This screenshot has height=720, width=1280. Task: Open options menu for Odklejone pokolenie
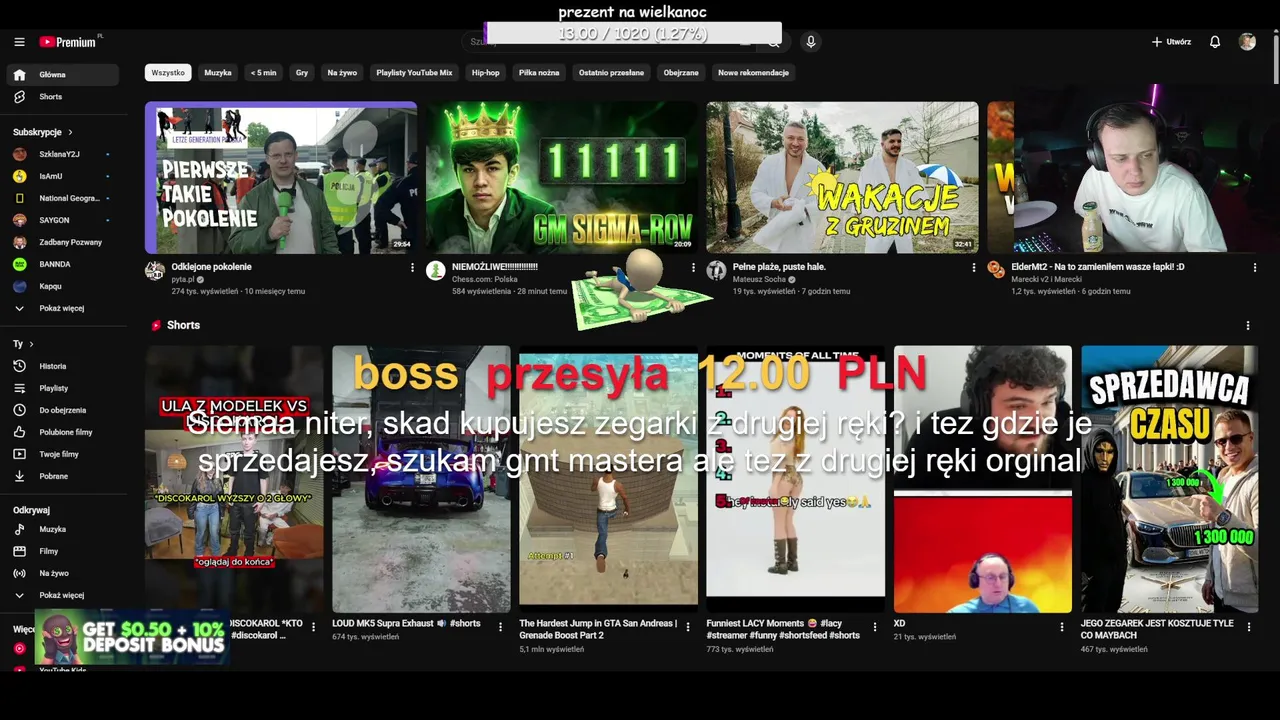click(x=412, y=268)
